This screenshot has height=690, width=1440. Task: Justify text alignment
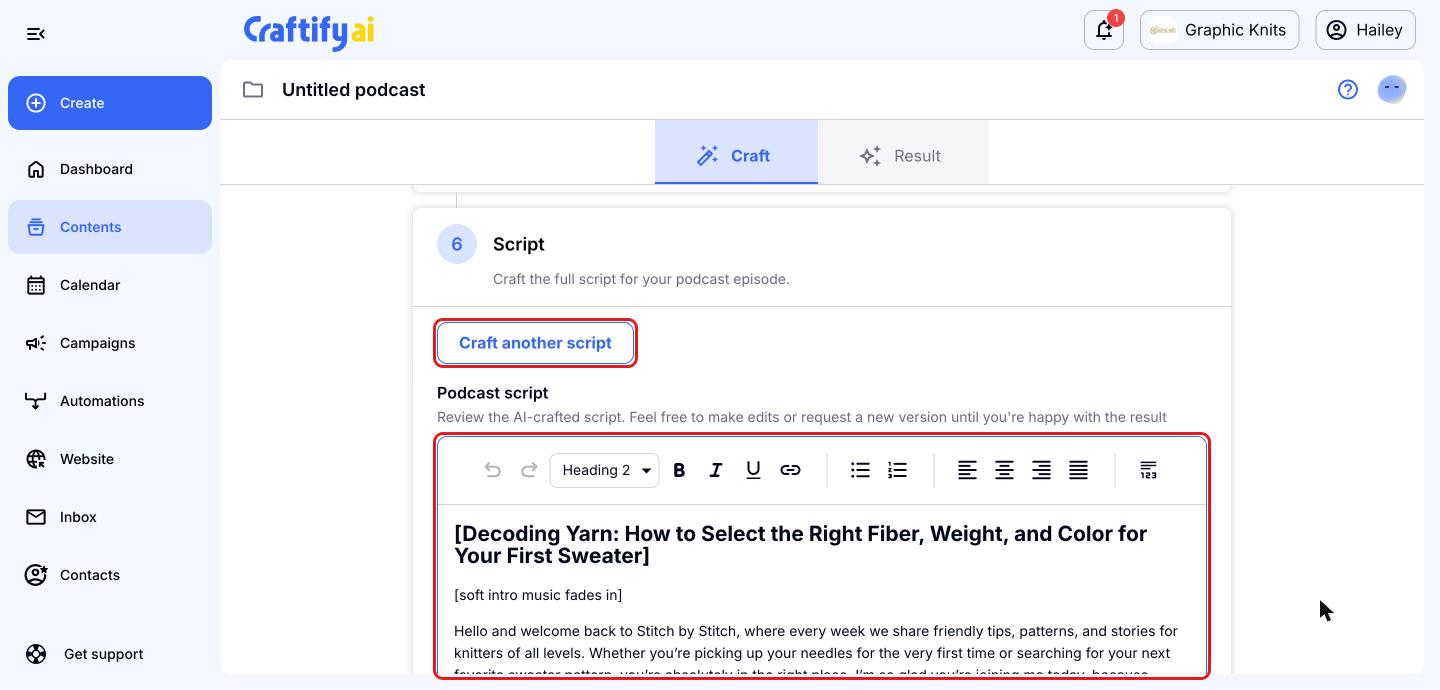(x=1078, y=470)
